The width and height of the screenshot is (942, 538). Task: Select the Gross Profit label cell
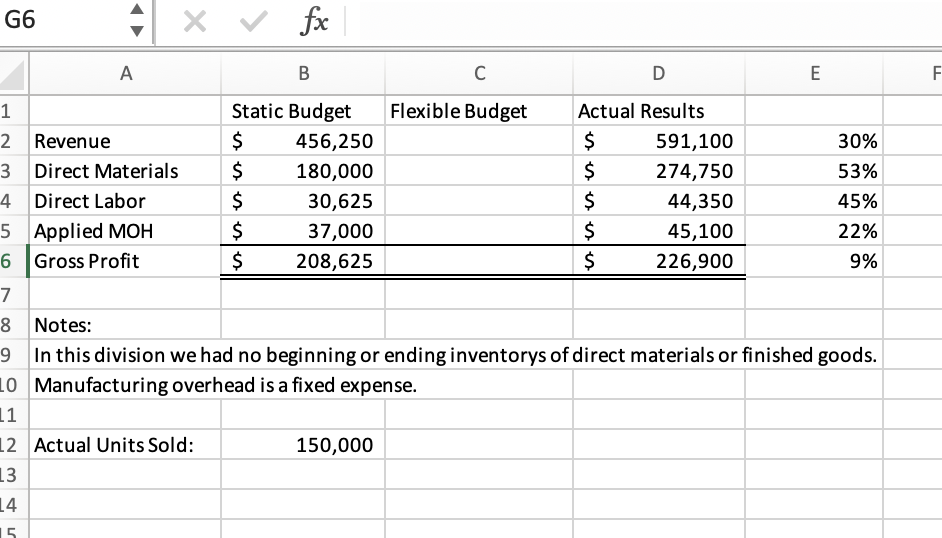126,261
